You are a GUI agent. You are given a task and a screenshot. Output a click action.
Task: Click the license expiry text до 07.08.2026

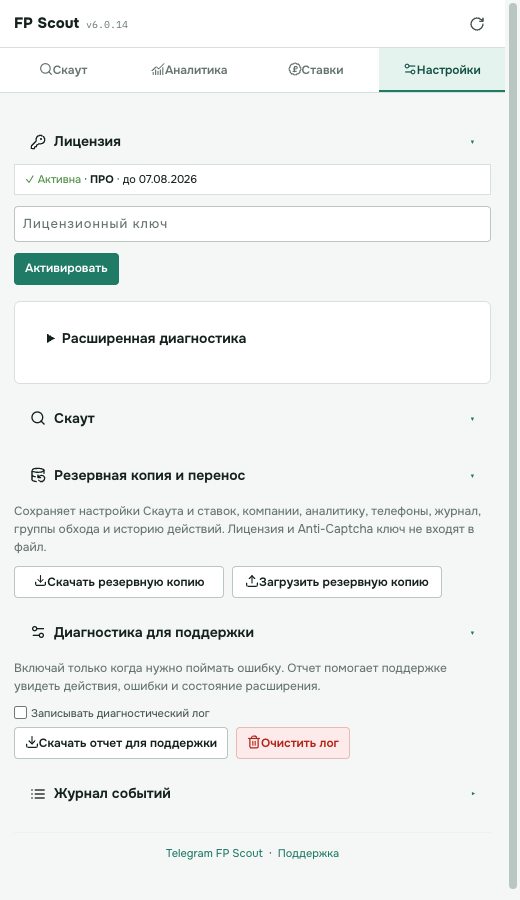[x=160, y=180]
